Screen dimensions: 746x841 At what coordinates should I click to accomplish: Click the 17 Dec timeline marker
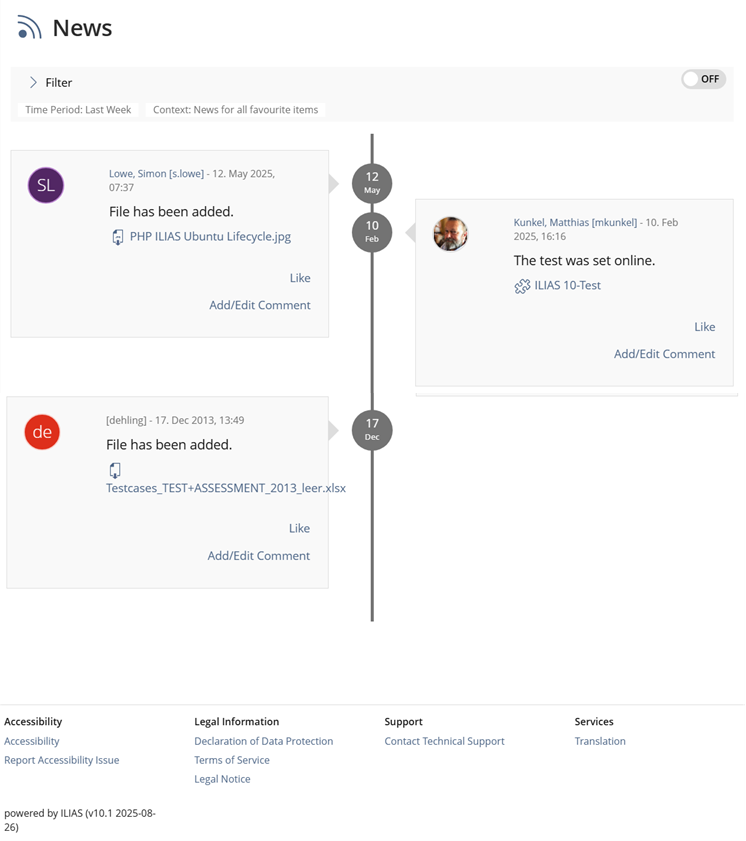coord(372,429)
